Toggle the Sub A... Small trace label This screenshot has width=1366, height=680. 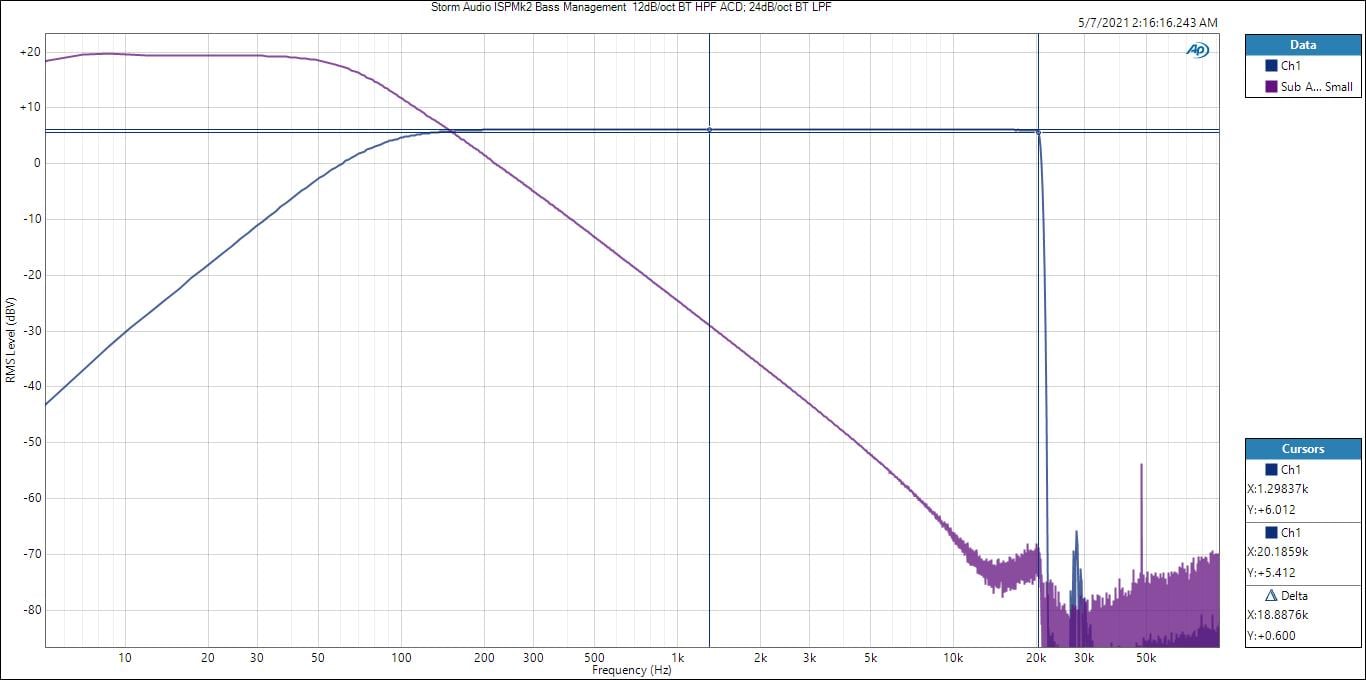1316,87
